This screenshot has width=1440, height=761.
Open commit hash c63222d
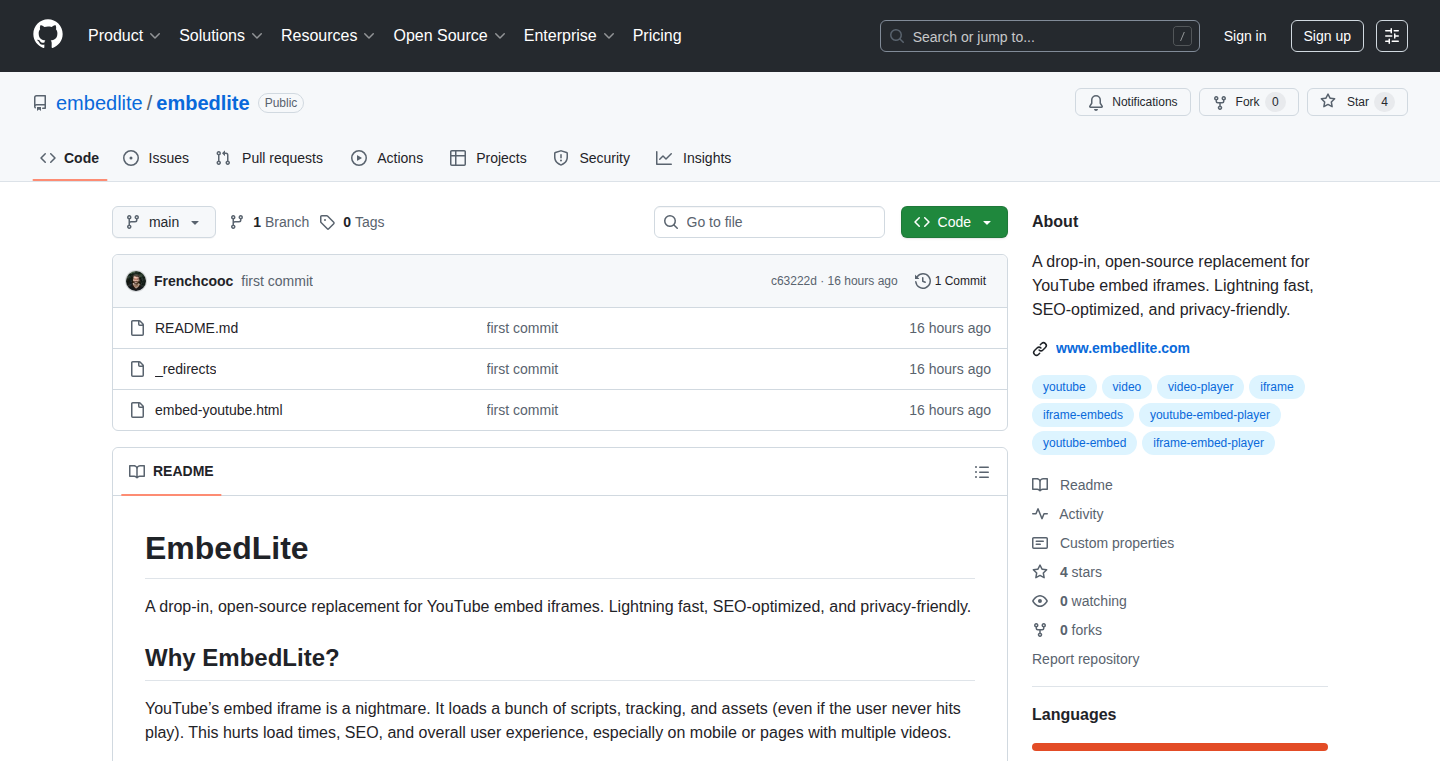[794, 281]
